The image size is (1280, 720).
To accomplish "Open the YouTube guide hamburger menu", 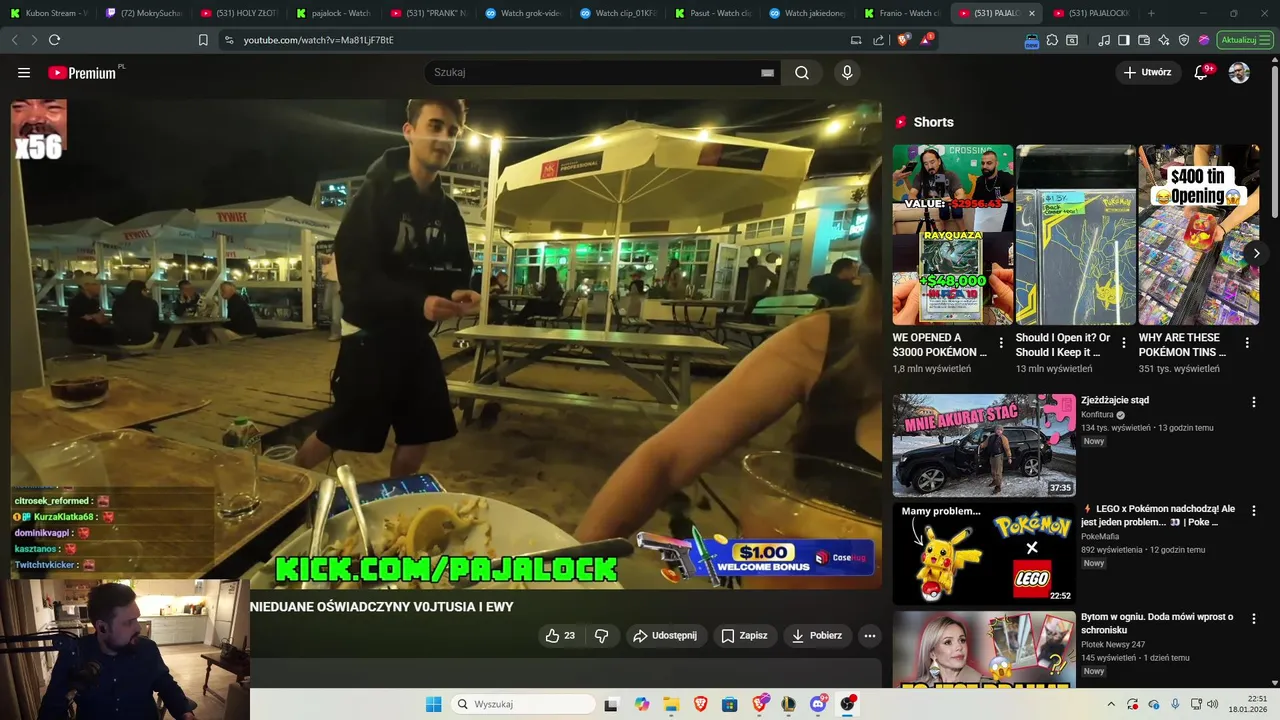I will tap(24, 72).
